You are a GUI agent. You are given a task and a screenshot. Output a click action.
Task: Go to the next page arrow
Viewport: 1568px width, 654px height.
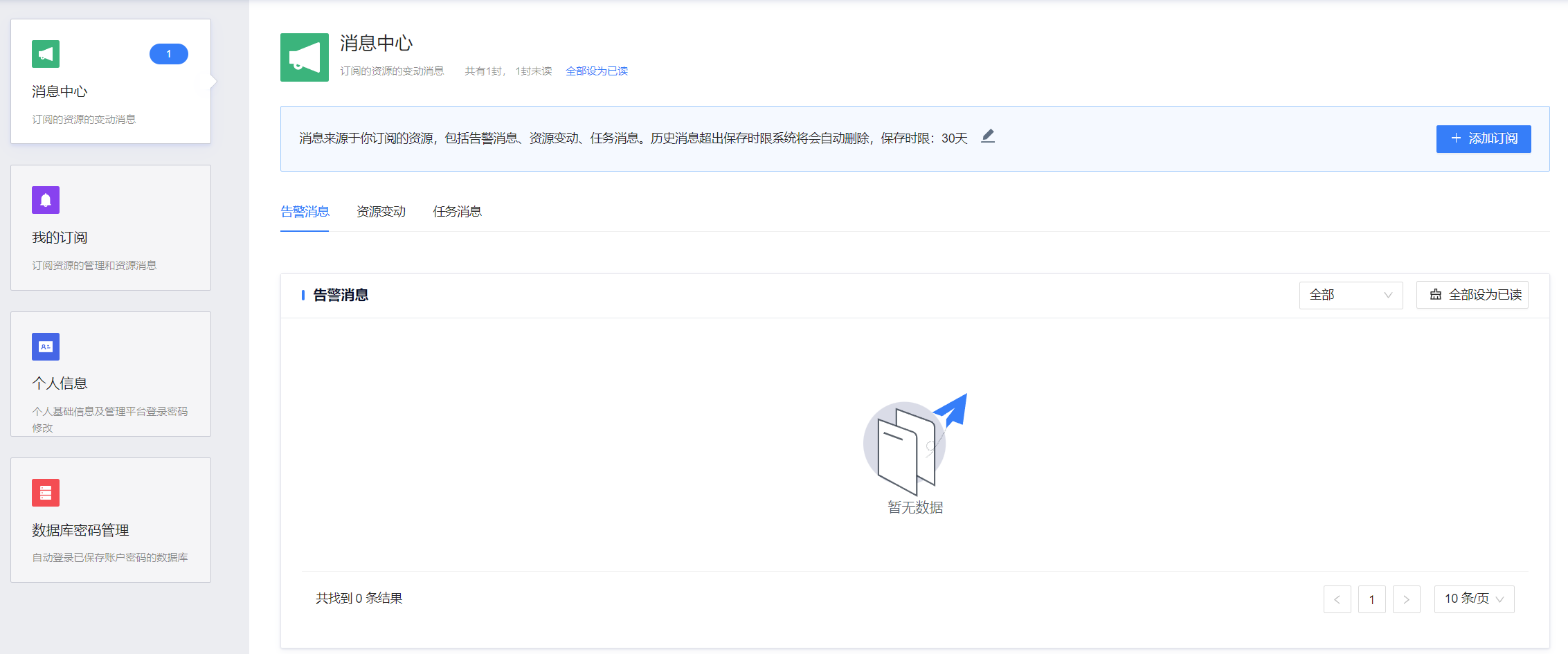click(1406, 599)
